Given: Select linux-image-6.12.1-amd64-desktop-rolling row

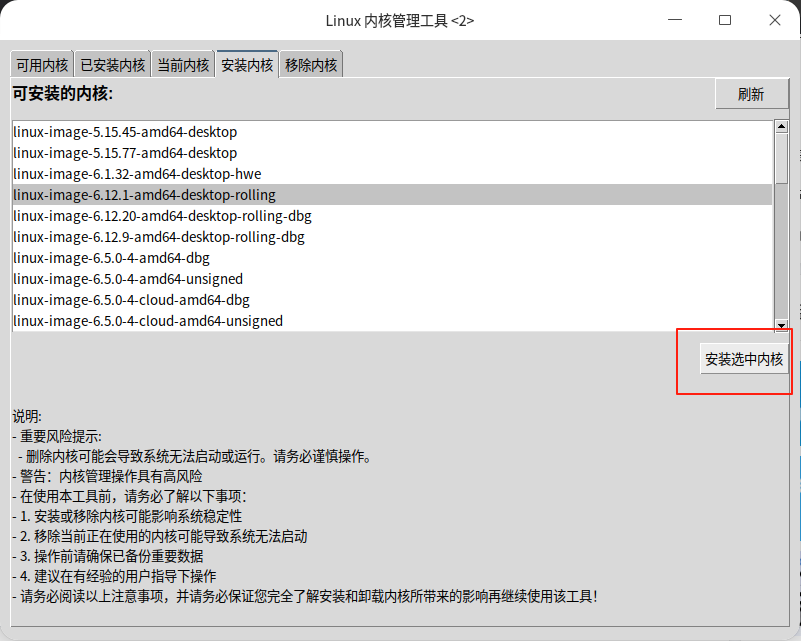Looking at the screenshot, I should point(392,195).
